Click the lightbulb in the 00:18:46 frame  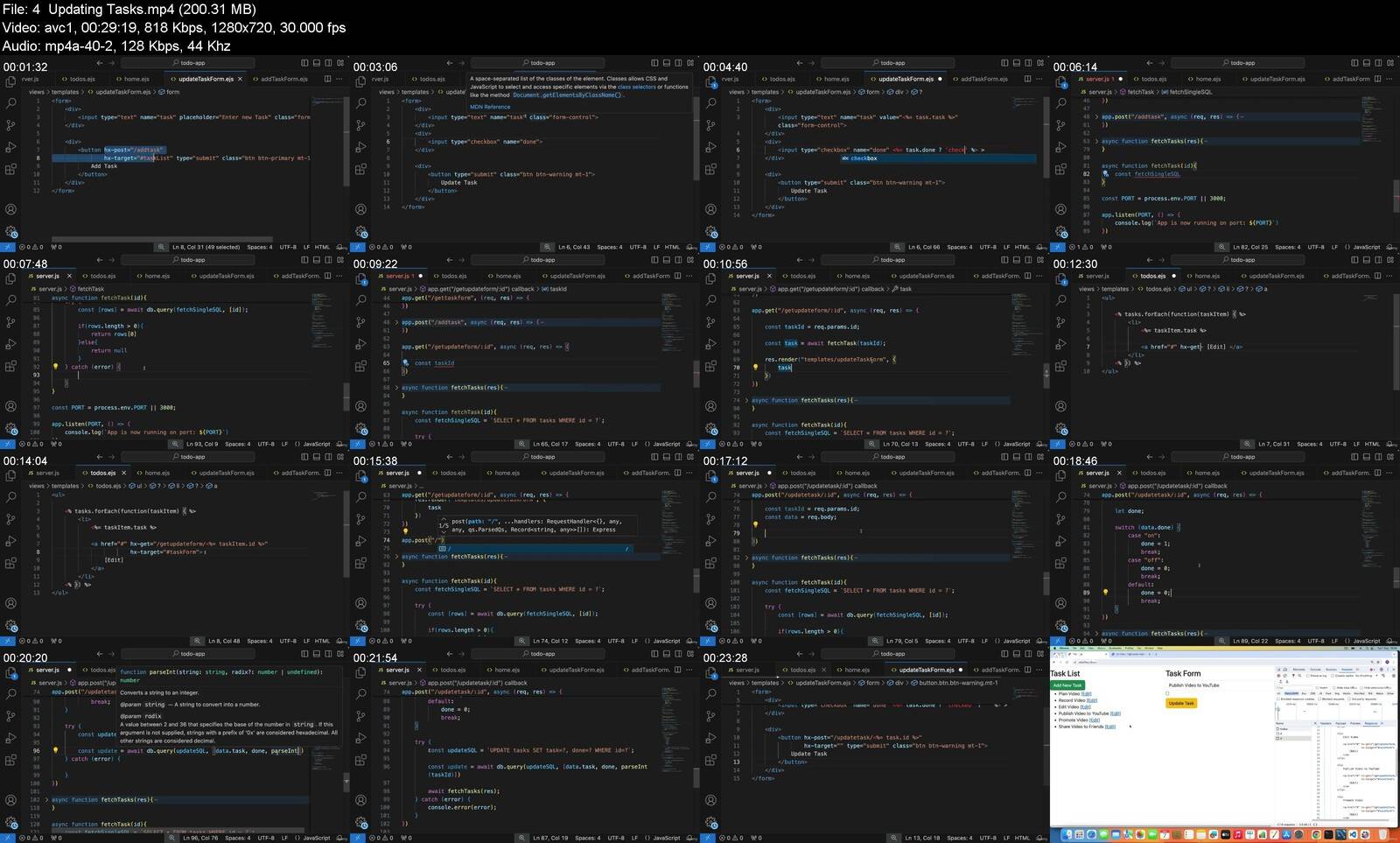point(1105,593)
